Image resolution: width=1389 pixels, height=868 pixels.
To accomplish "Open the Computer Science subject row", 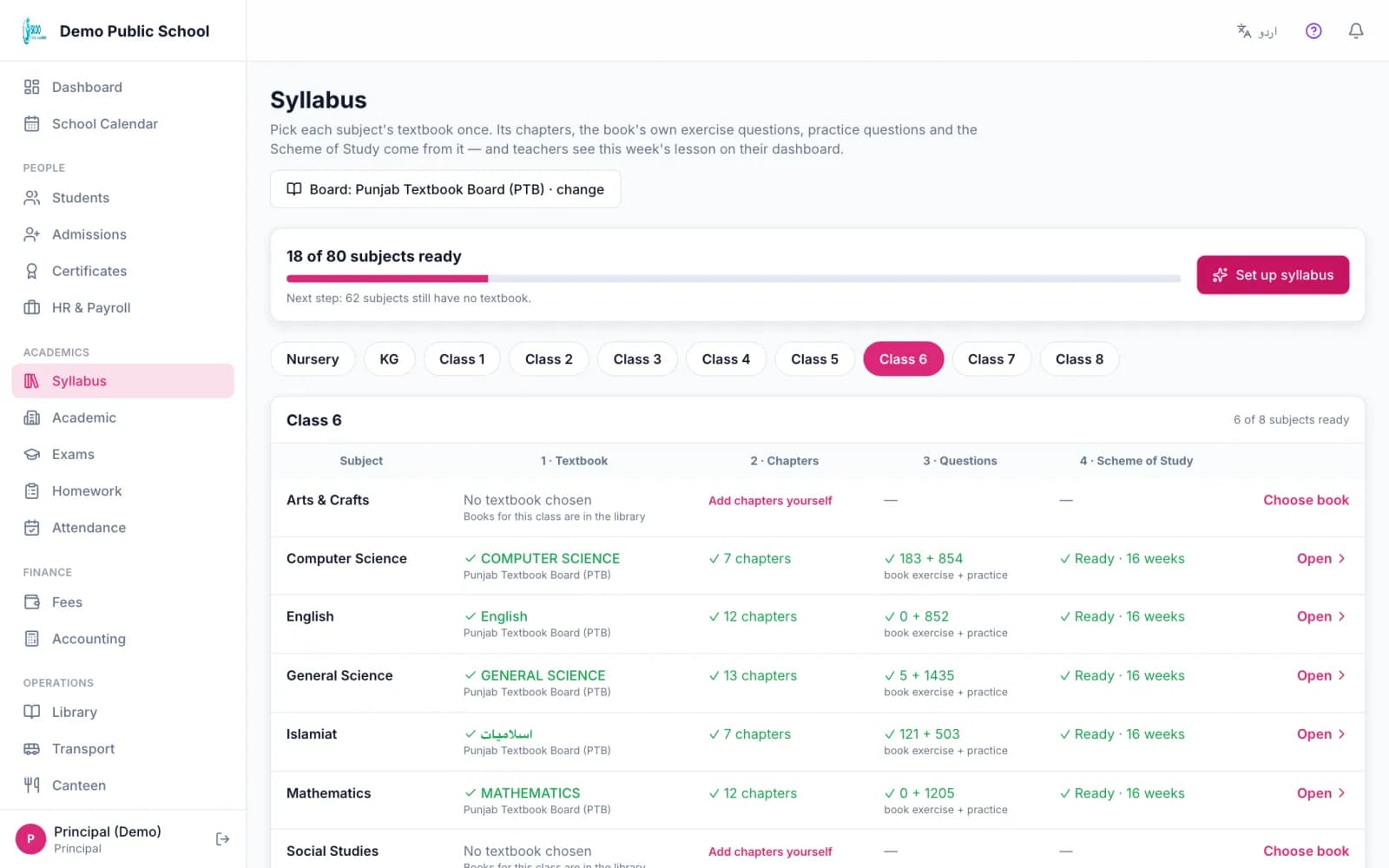I will click(x=1320, y=558).
